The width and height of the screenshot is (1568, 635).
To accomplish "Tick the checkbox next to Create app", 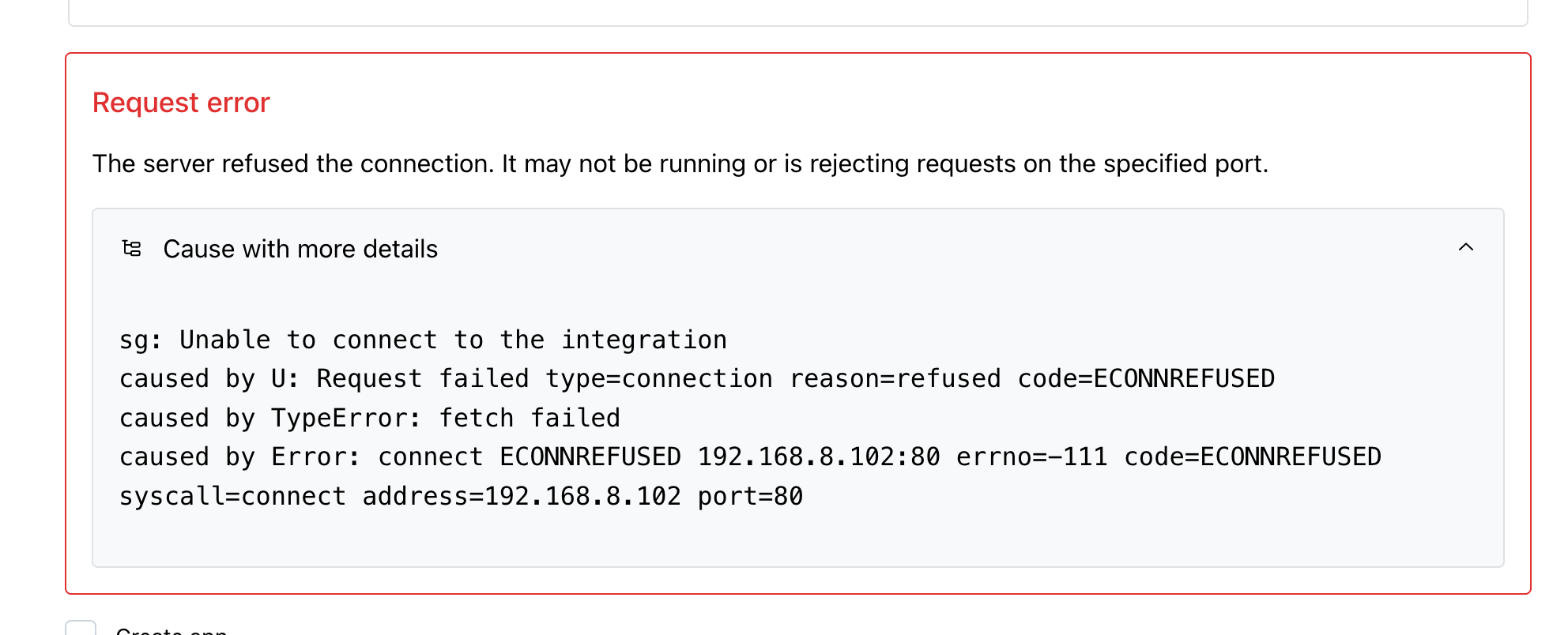I will (81, 629).
